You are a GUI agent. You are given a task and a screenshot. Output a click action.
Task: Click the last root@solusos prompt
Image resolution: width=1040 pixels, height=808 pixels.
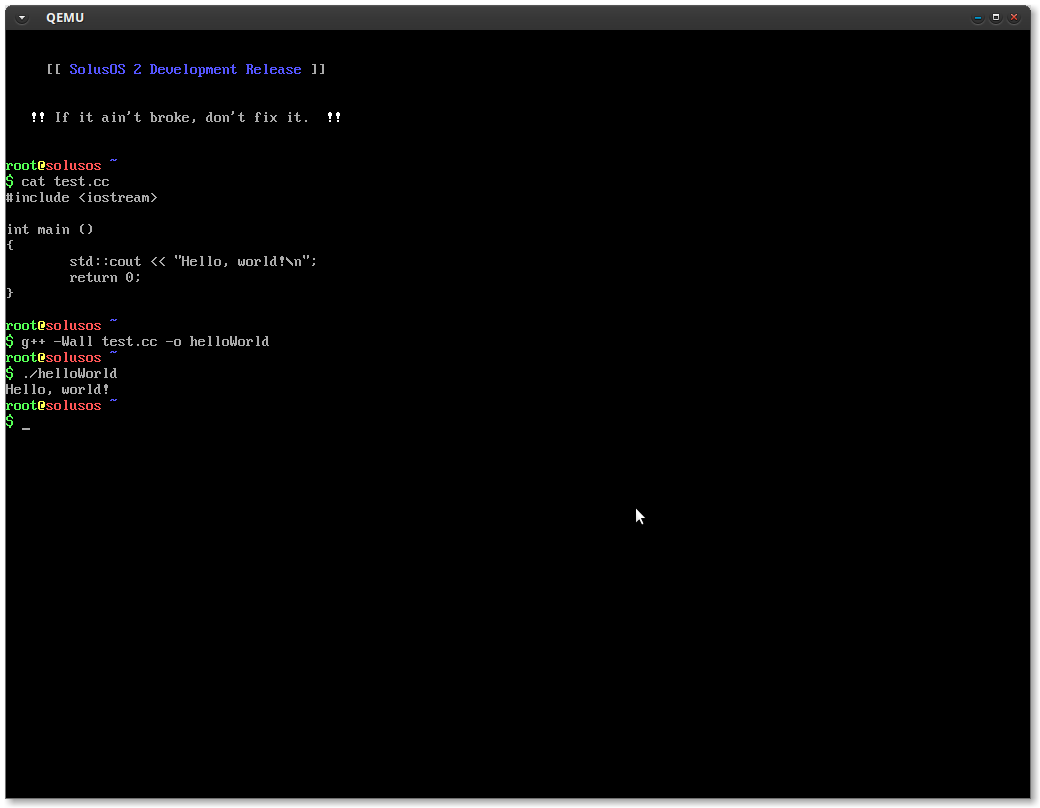(53, 406)
